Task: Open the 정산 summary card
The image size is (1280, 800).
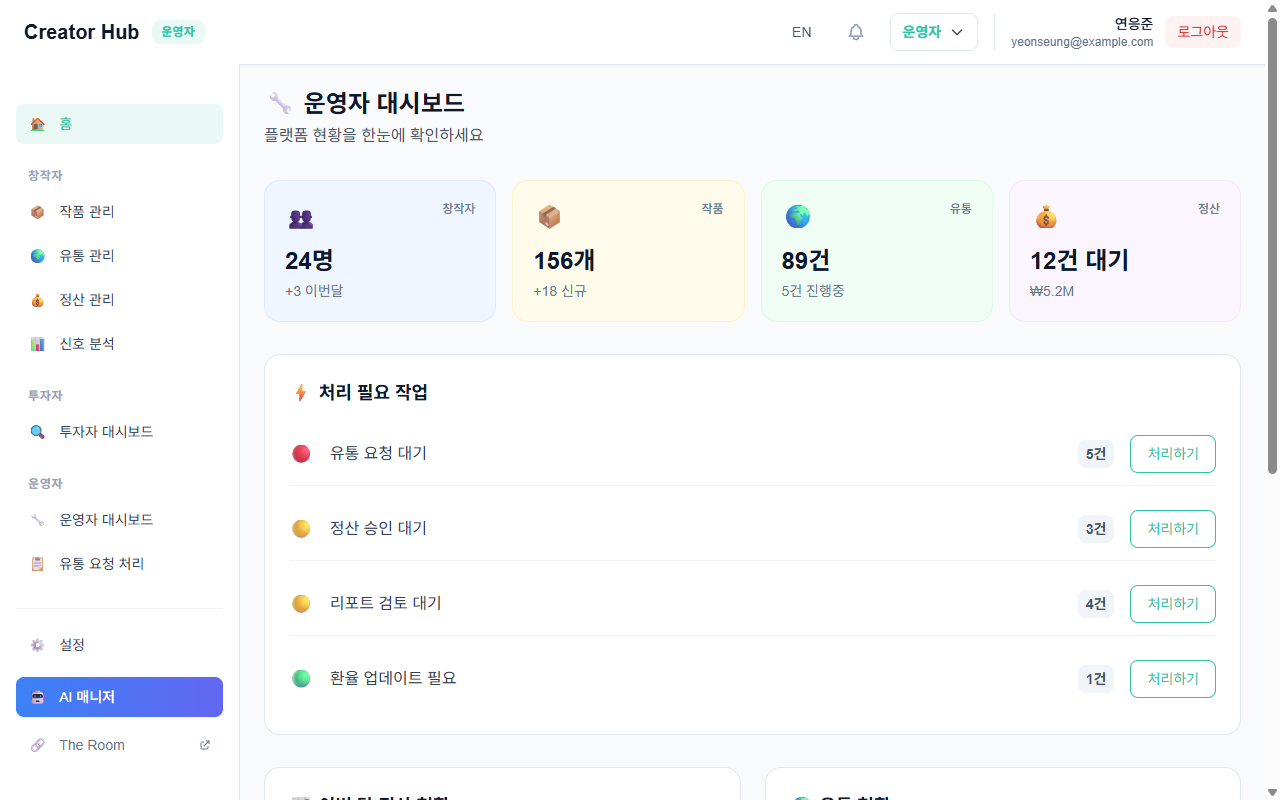Action: click(x=1124, y=251)
